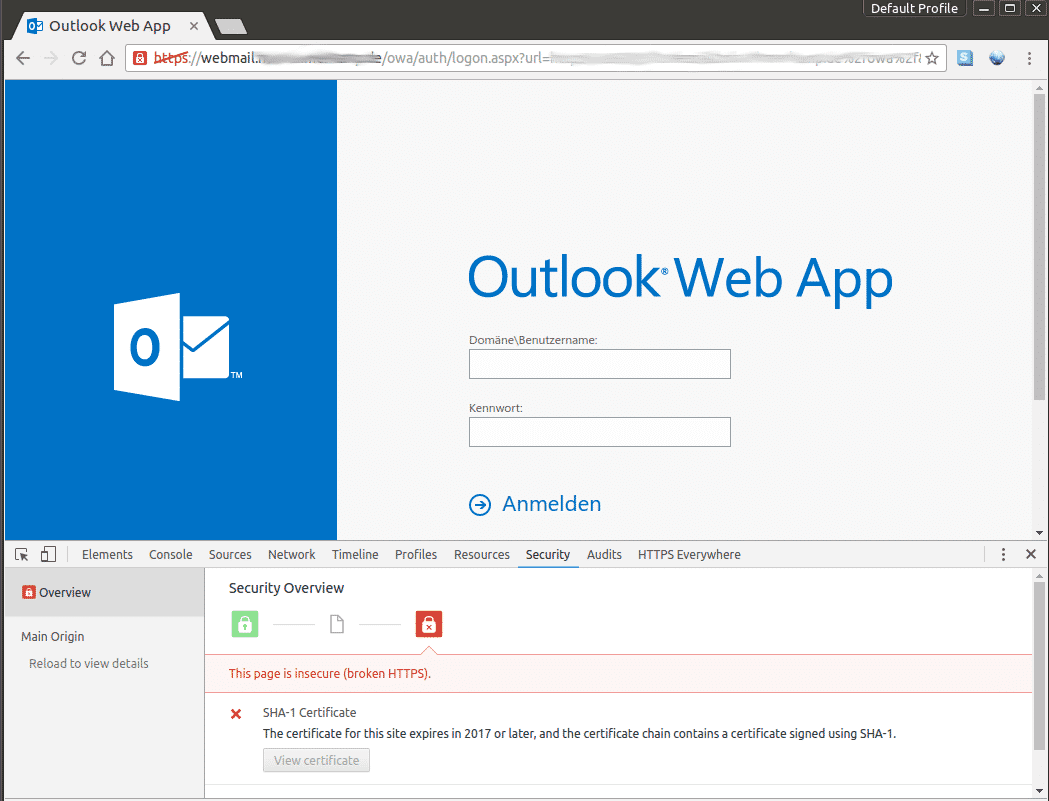Click the Kennwort password field
Image resolution: width=1049 pixels, height=801 pixels.
click(x=599, y=432)
